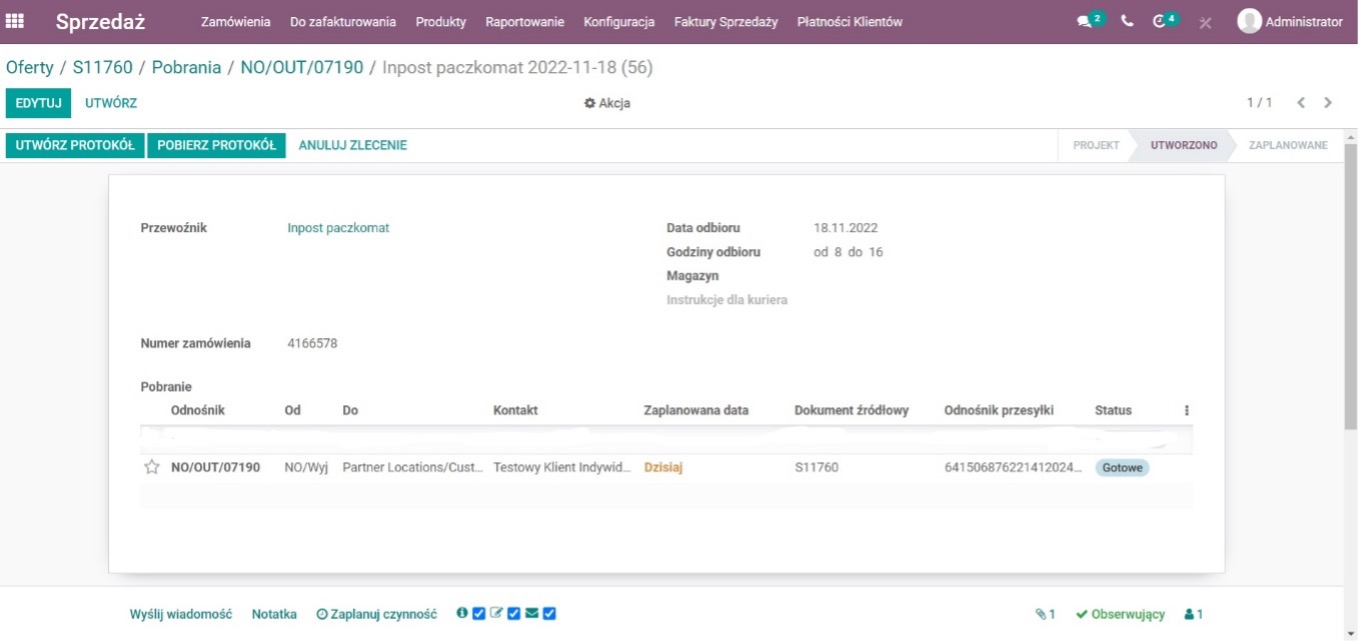Click the UTWÓRZ button

coord(111,103)
